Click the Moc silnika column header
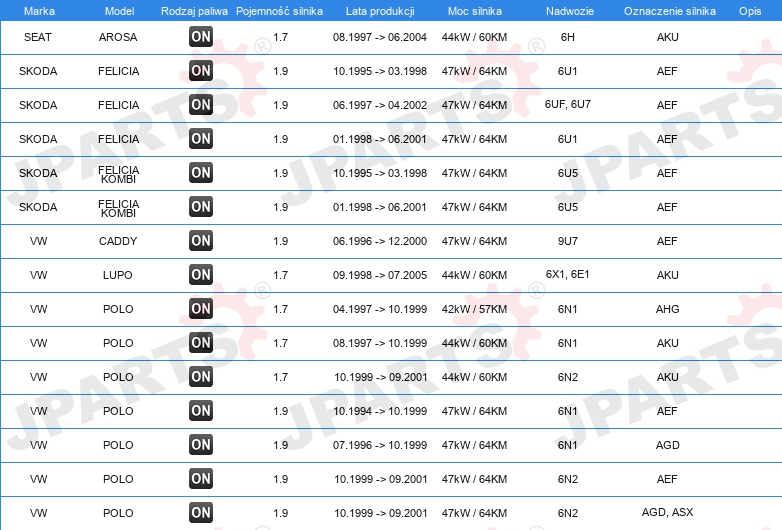The height and width of the screenshot is (530, 782). 474,11
